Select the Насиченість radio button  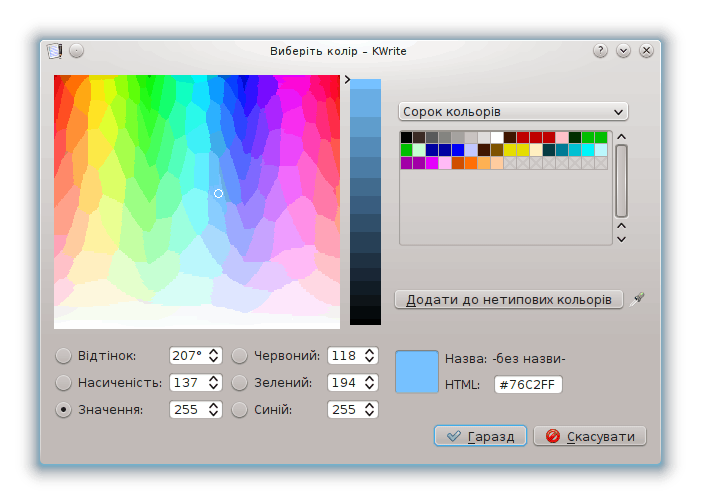[64, 382]
